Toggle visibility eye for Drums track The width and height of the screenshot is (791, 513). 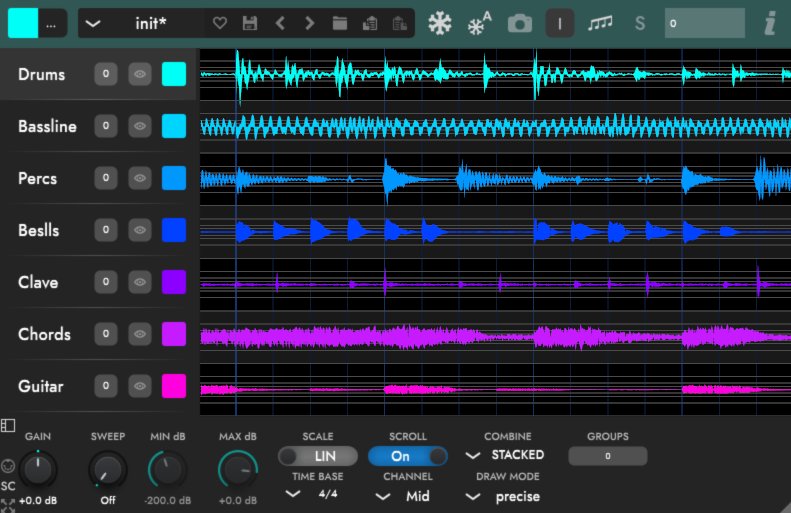[140, 74]
